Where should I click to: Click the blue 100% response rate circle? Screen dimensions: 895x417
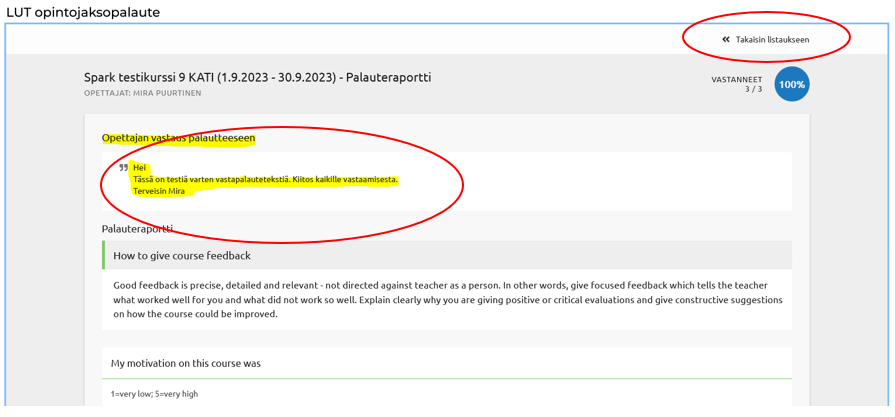coord(791,85)
